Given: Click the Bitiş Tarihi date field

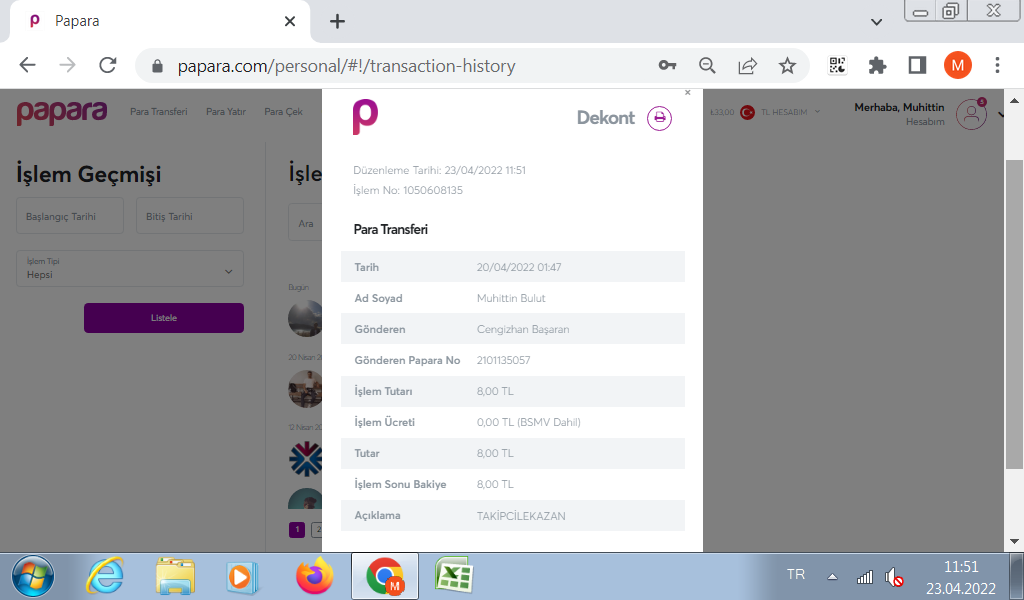Looking at the screenshot, I should (x=190, y=216).
